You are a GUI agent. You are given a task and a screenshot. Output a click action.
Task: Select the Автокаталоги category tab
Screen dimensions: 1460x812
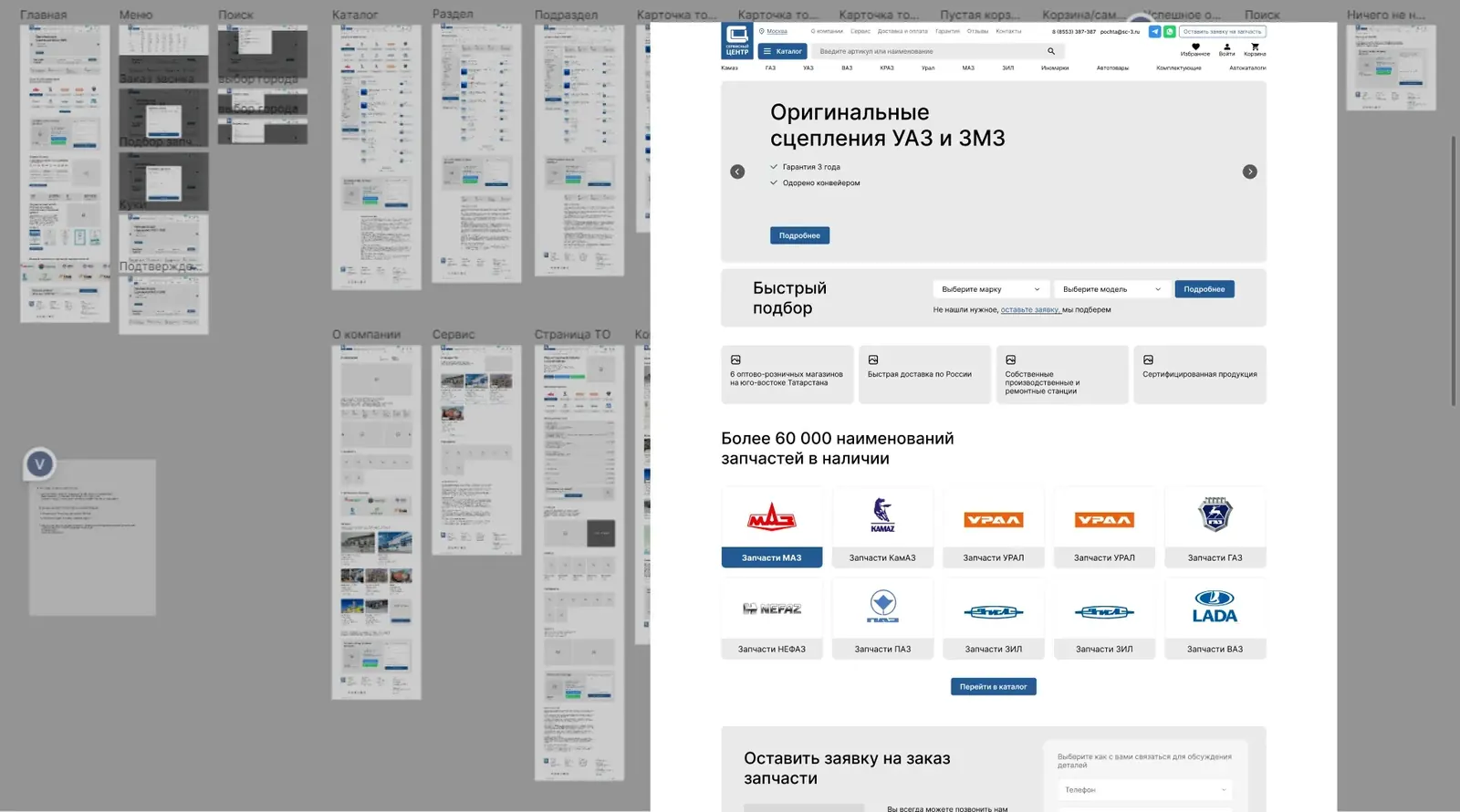pyautogui.click(x=1247, y=68)
